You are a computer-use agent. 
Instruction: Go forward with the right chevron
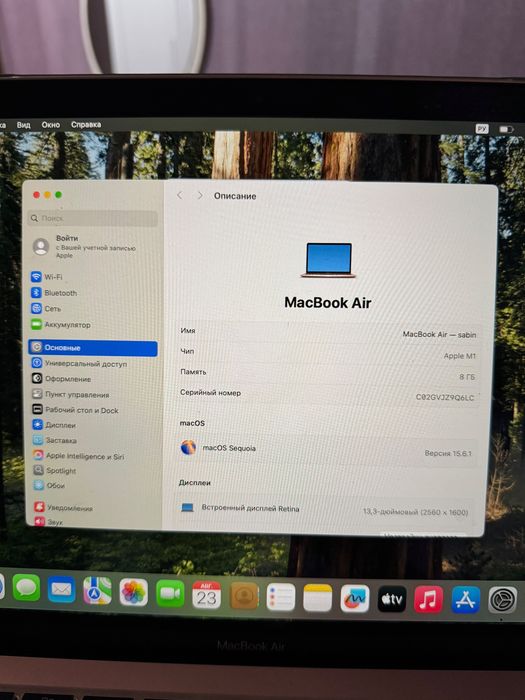click(200, 196)
